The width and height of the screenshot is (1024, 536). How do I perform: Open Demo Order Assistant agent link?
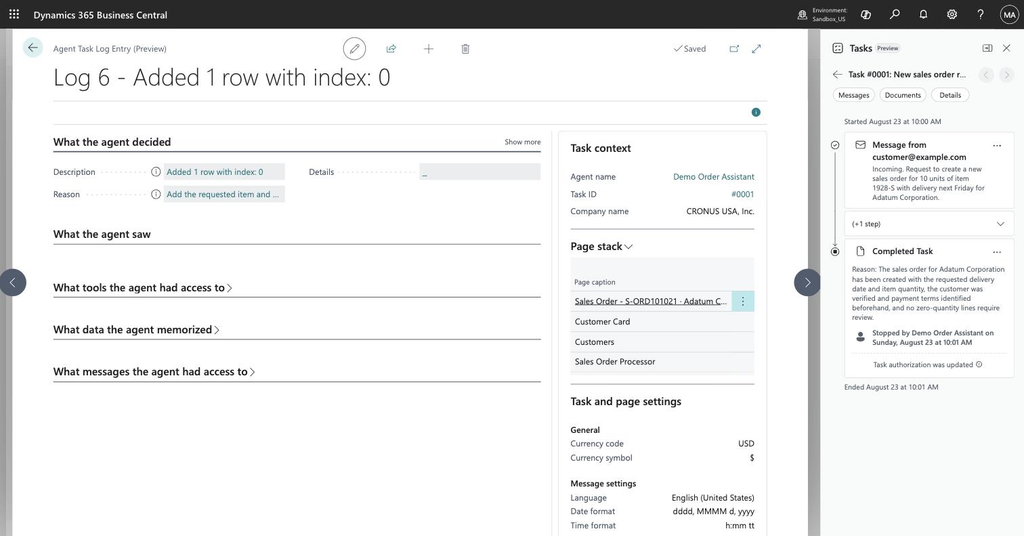point(713,177)
